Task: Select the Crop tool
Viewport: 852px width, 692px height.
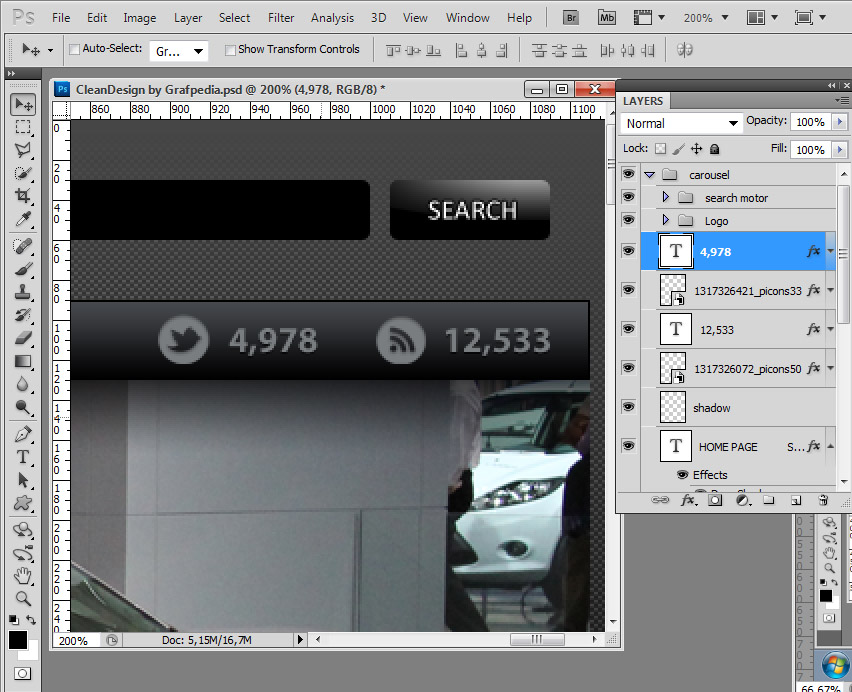Action: click(23, 196)
